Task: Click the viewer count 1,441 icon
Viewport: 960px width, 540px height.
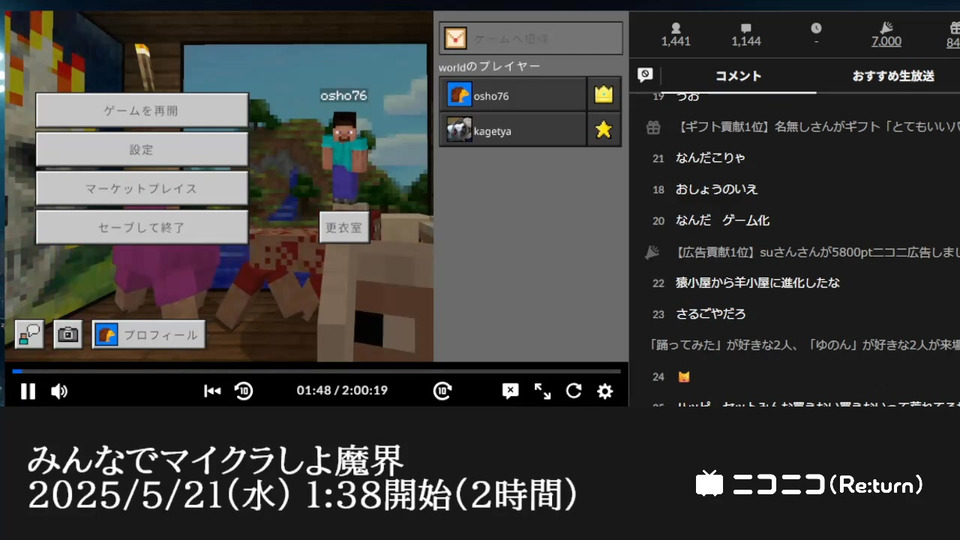Action: pyautogui.click(x=676, y=29)
